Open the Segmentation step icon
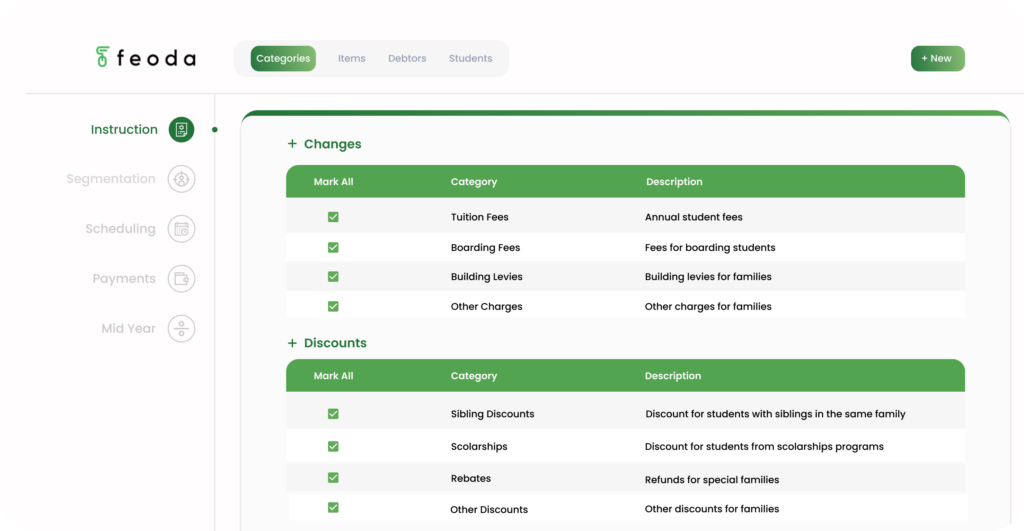Image resolution: width=1024 pixels, height=531 pixels. [x=182, y=179]
